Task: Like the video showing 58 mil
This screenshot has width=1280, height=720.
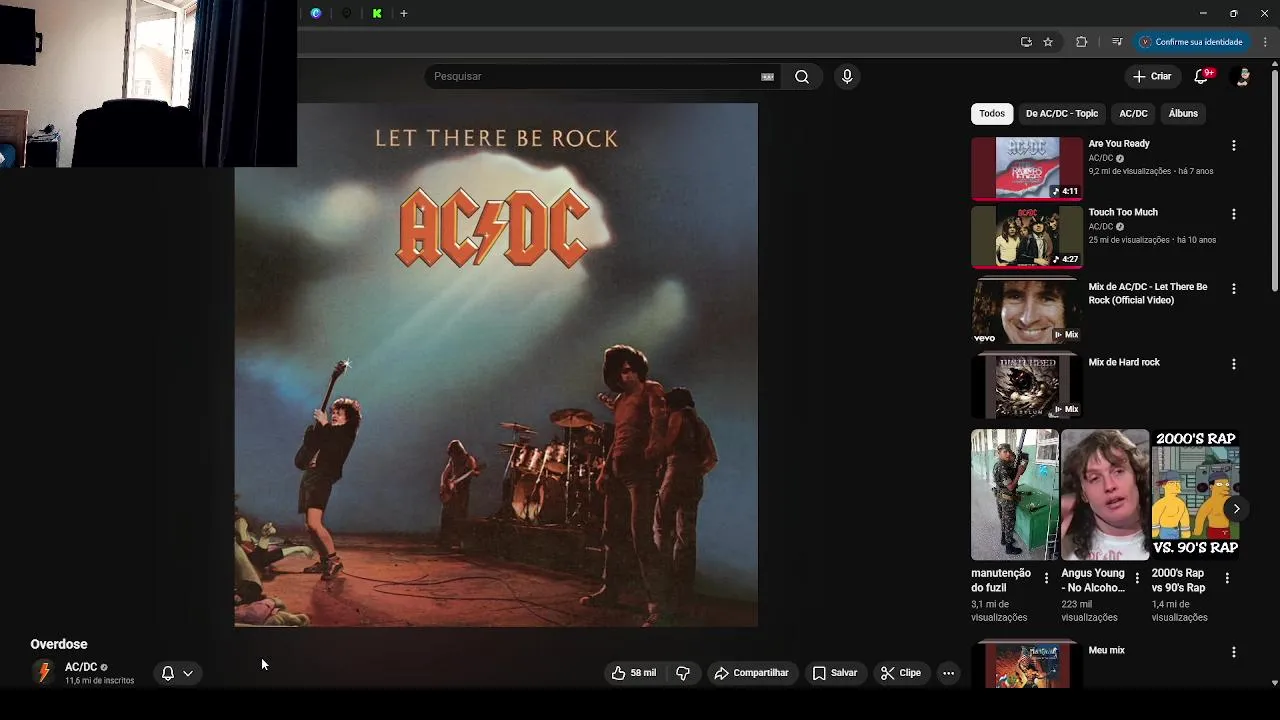Action: [x=634, y=673]
